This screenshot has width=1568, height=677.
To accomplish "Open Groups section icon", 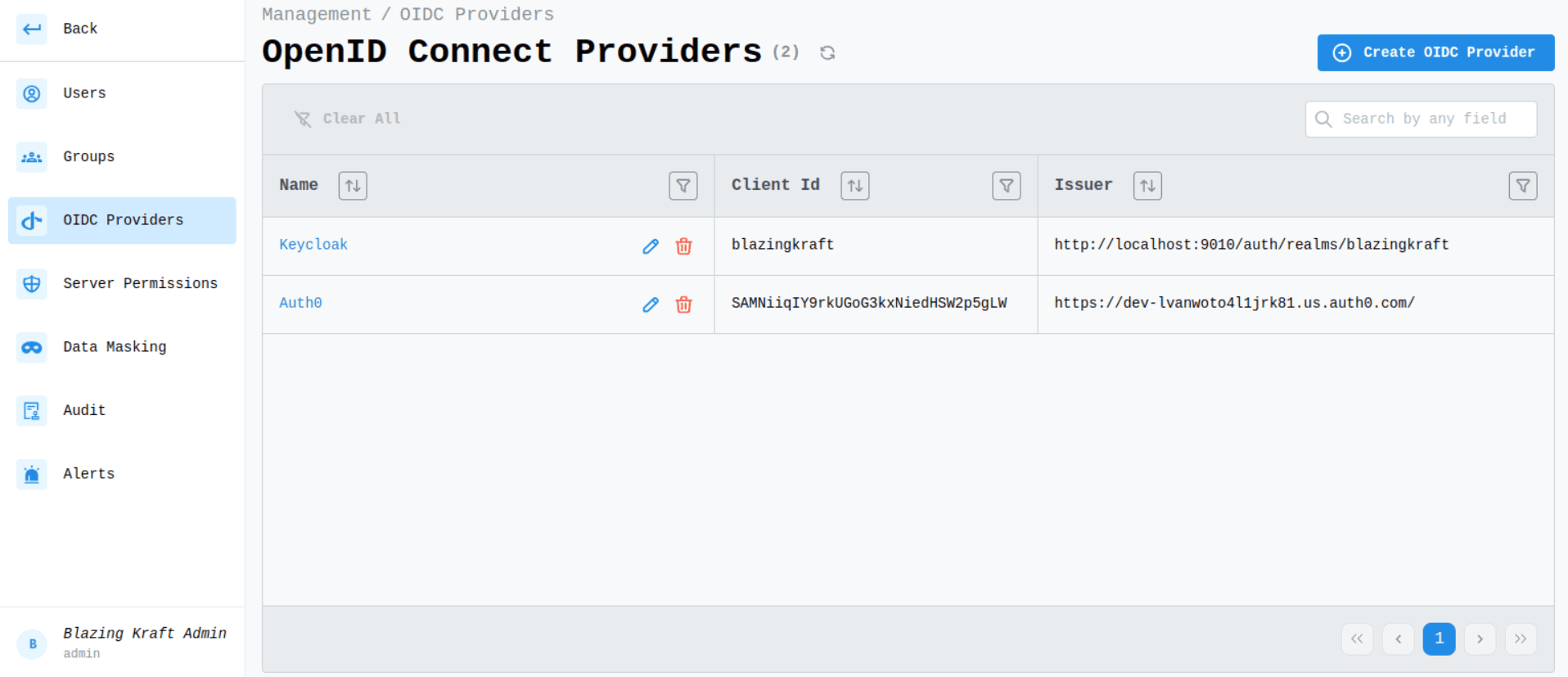I will pos(32,157).
